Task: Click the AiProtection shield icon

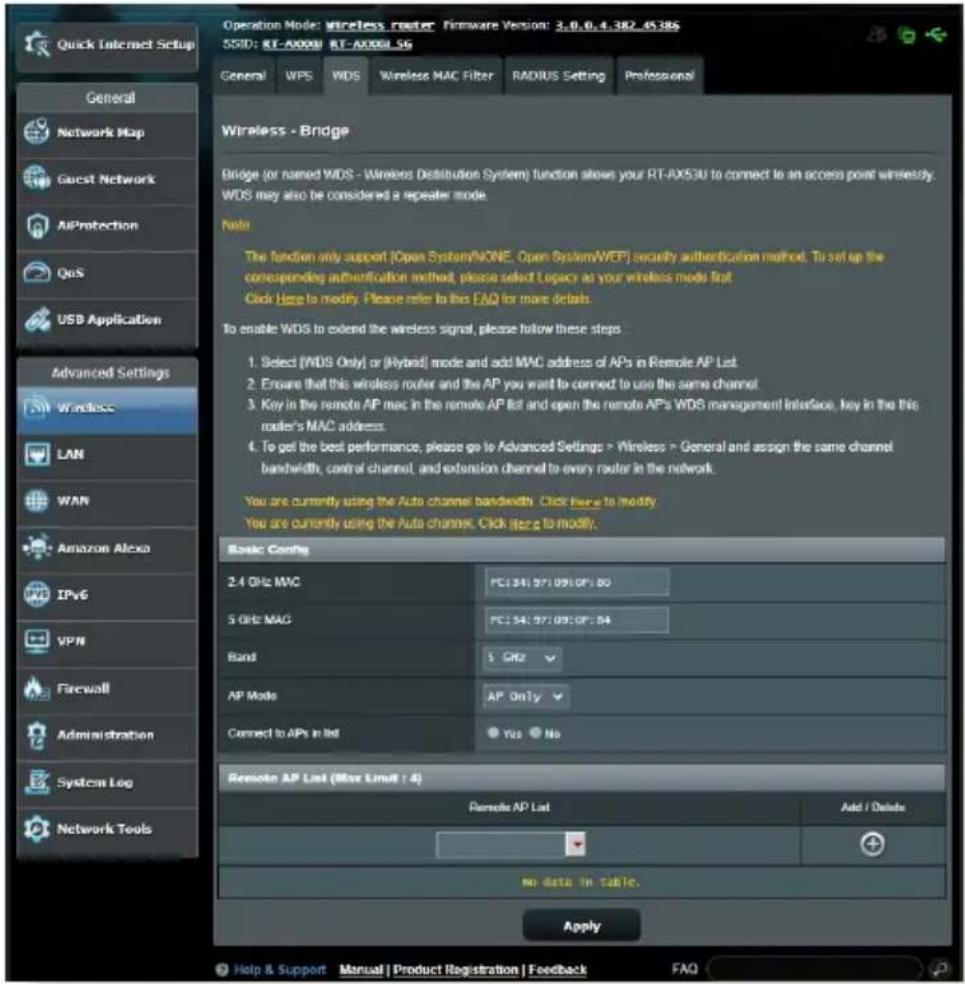Action: click(36, 225)
